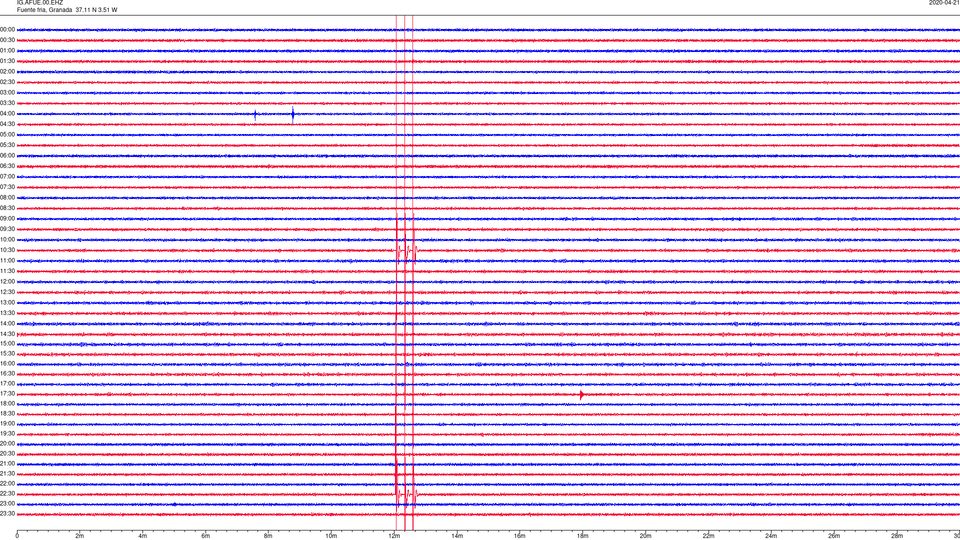Click the 01:00 time label
The width and height of the screenshot is (960, 540).
coord(7,51)
